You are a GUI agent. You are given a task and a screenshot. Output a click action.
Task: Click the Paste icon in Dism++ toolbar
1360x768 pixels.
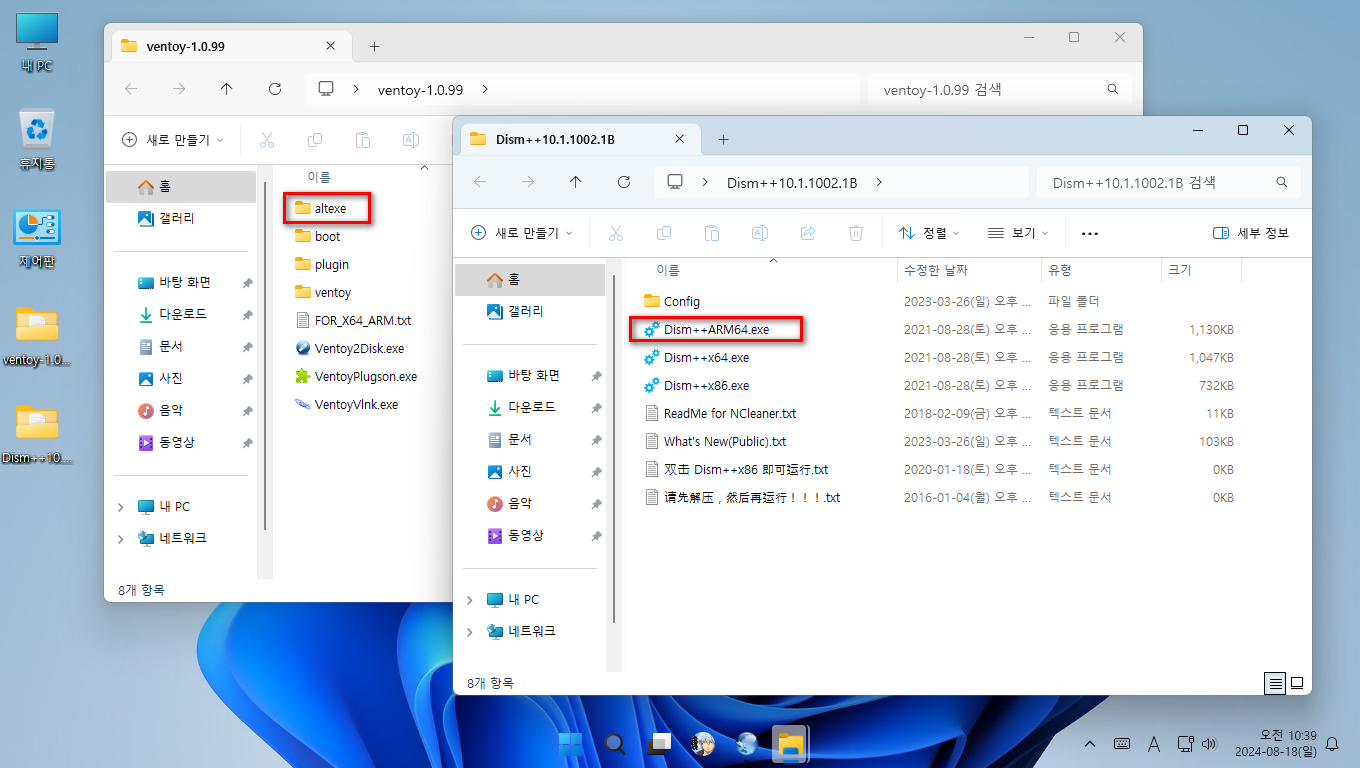pos(712,233)
